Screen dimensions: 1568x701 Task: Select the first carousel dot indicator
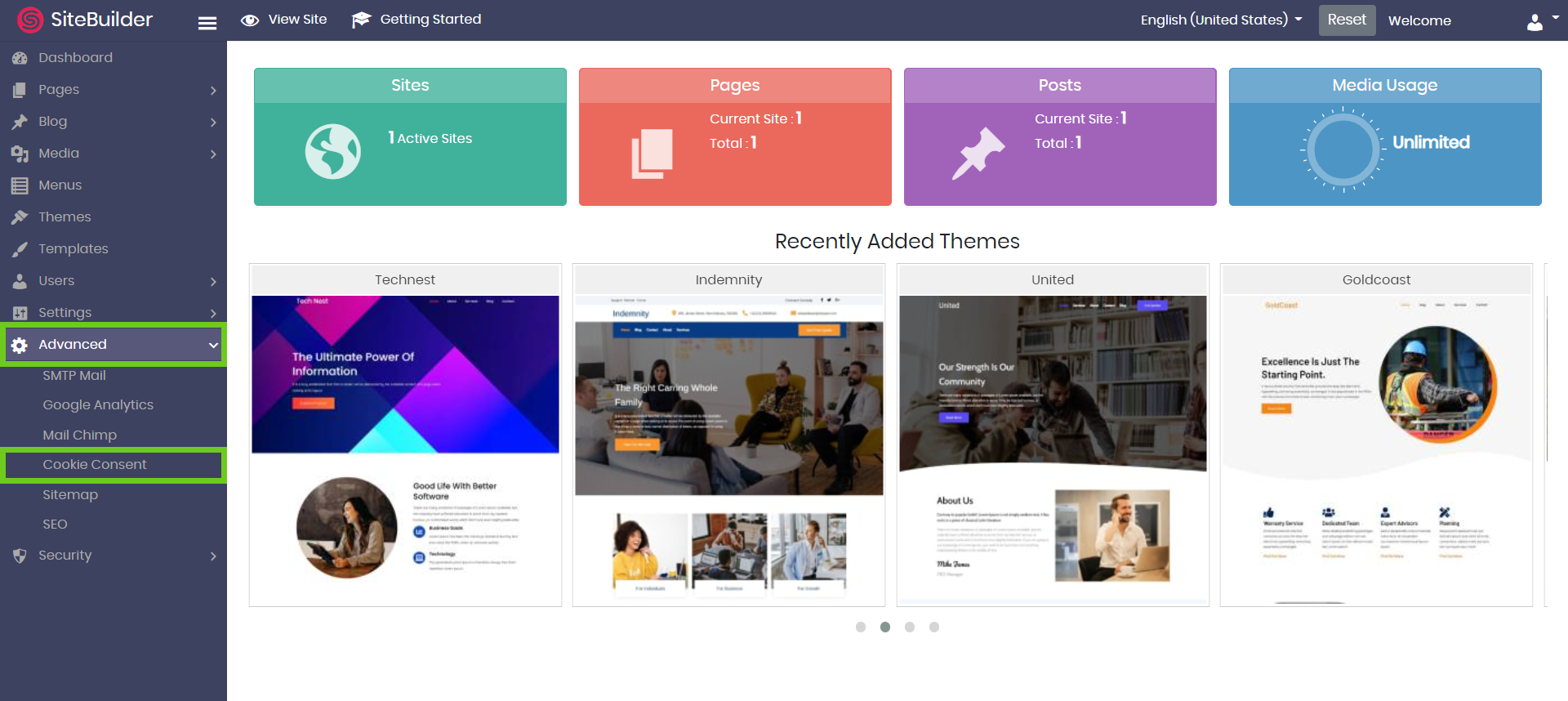pos(861,627)
